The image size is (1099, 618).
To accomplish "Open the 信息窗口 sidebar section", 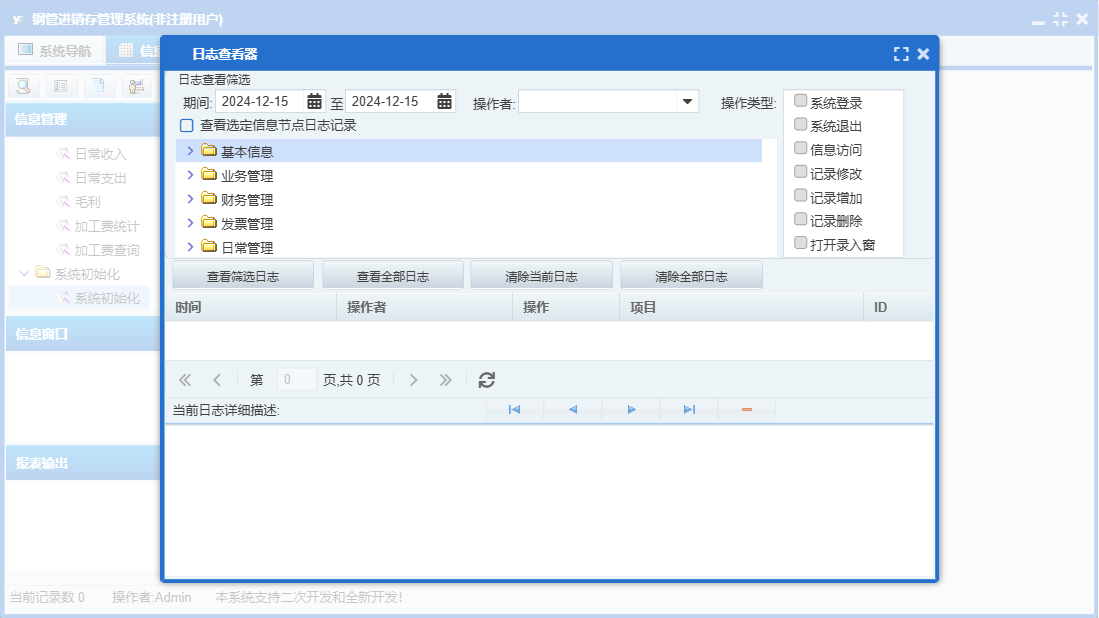I will [x=83, y=334].
